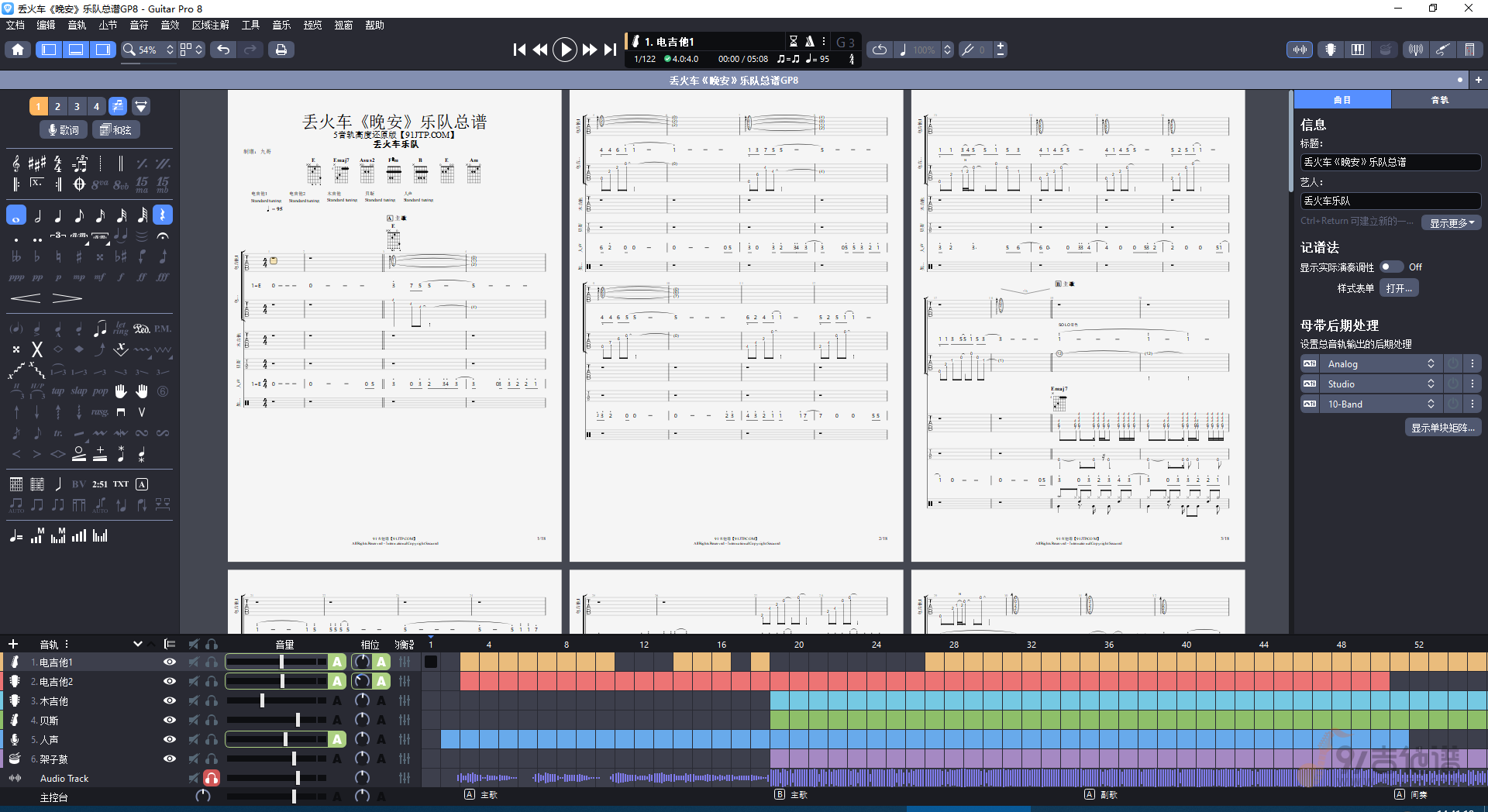Open a new document tab with plus

click(x=1478, y=80)
